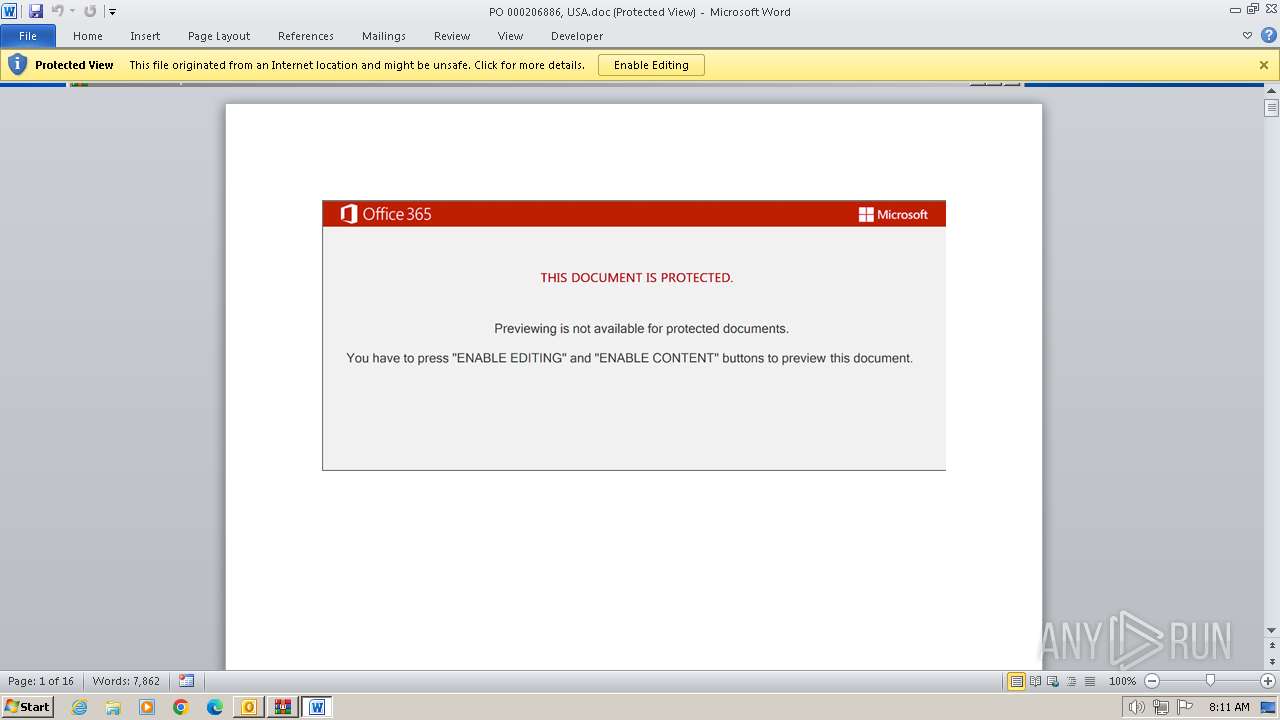Screen dimensions: 1280x720
Task: Click the Action Center flag tray icon
Action: [x=1185, y=707]
